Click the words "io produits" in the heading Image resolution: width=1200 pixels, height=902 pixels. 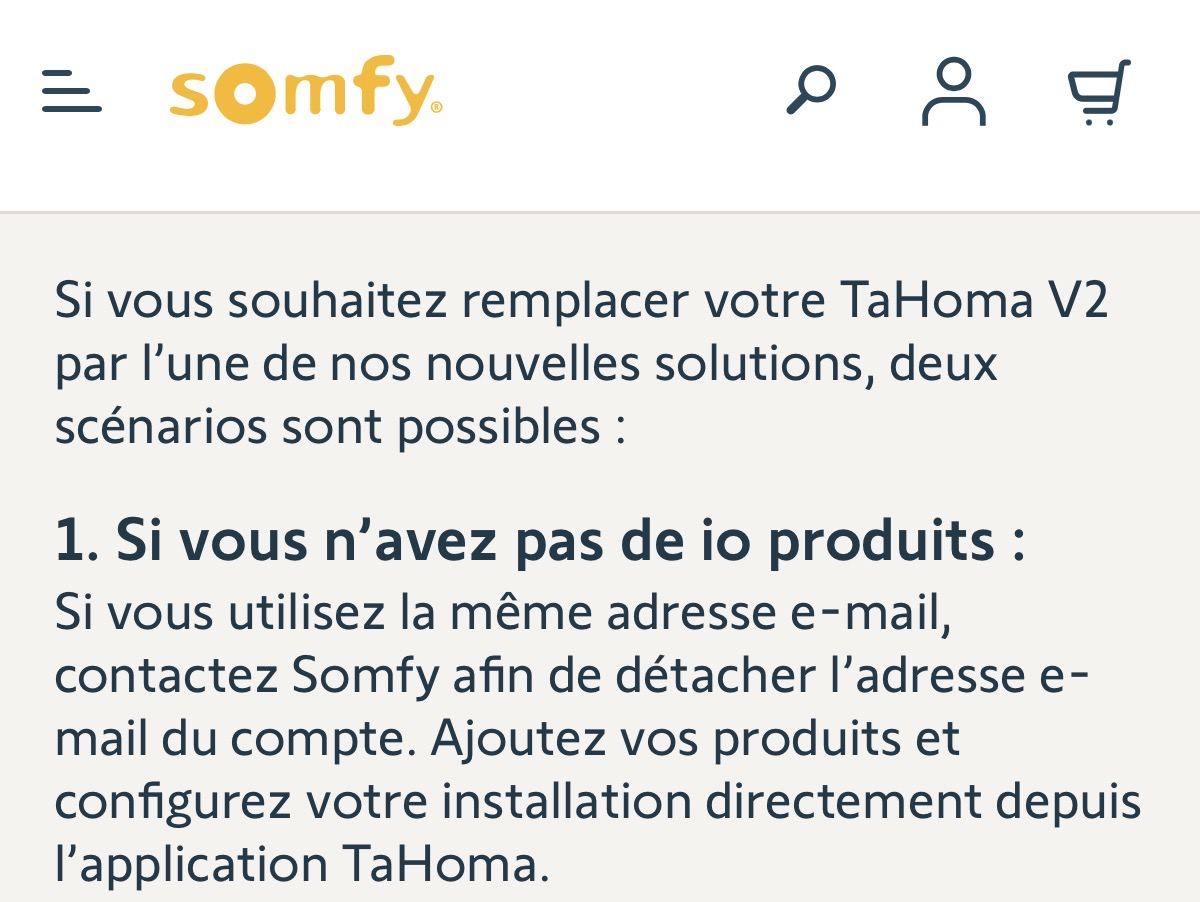tap(882, 541)
